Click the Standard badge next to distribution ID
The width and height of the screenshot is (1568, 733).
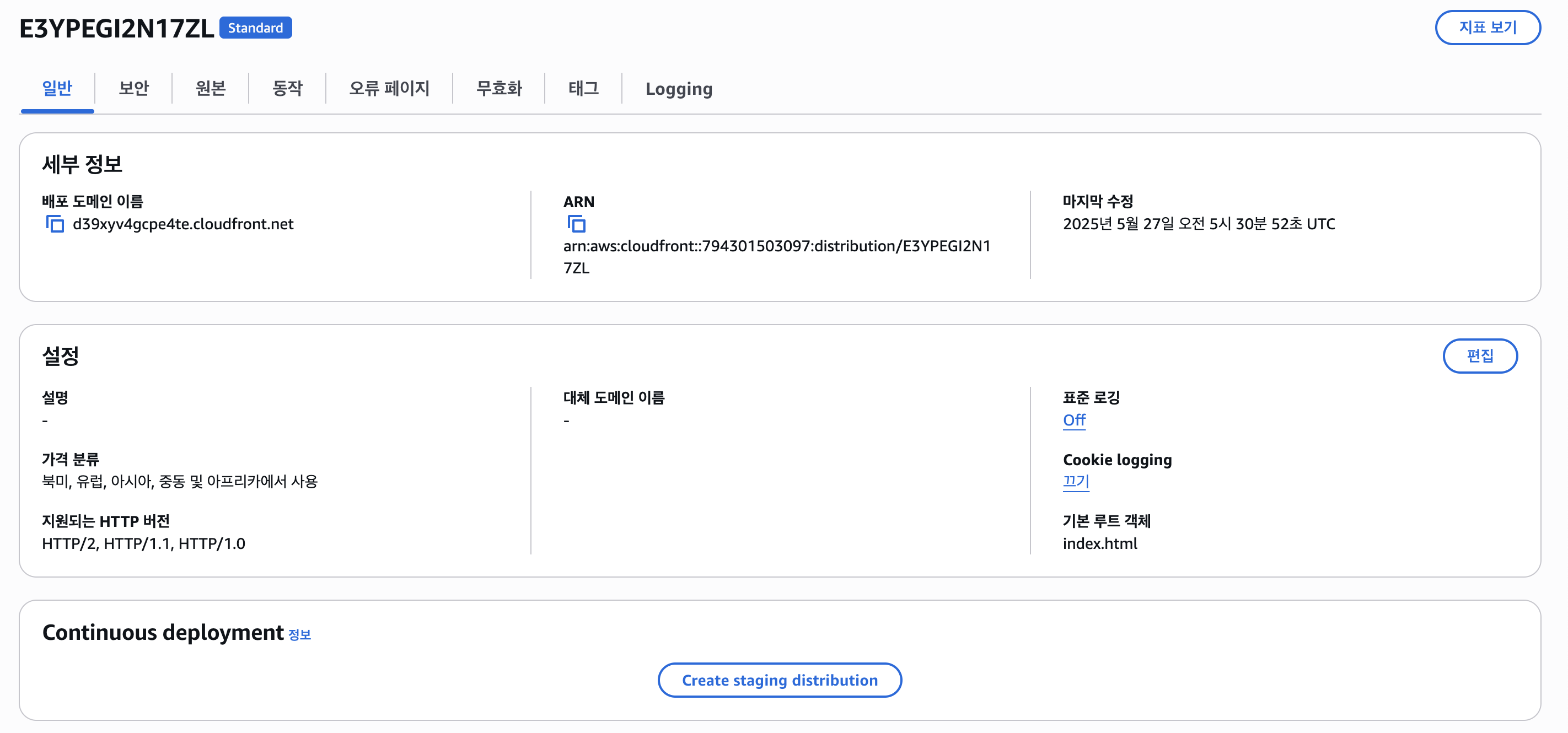255,28
